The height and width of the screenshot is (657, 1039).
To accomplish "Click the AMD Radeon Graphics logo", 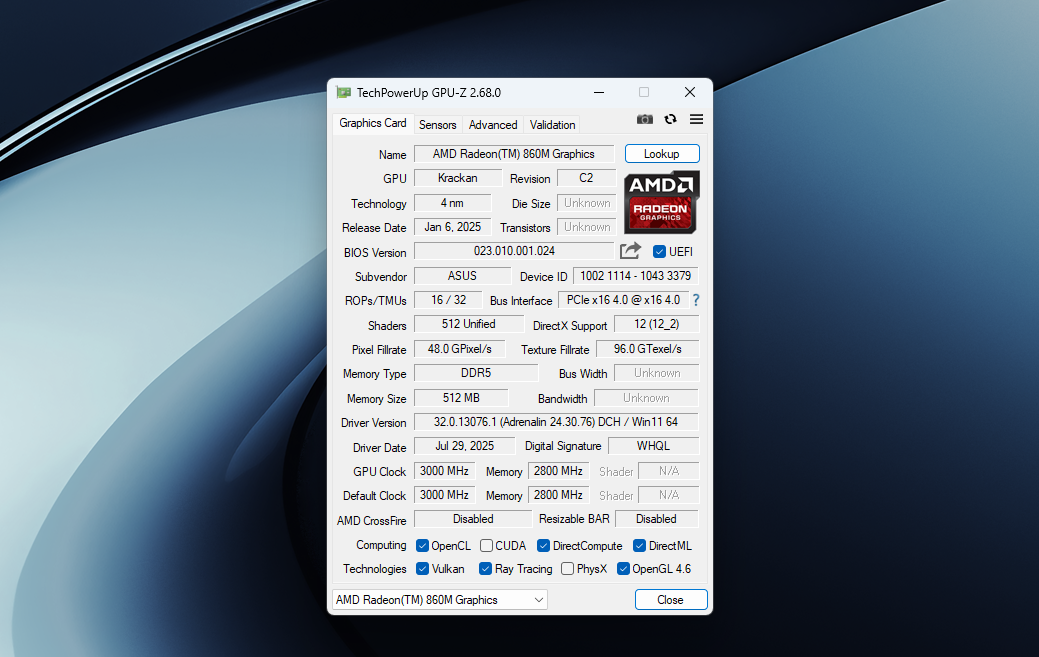I will 661,202.
